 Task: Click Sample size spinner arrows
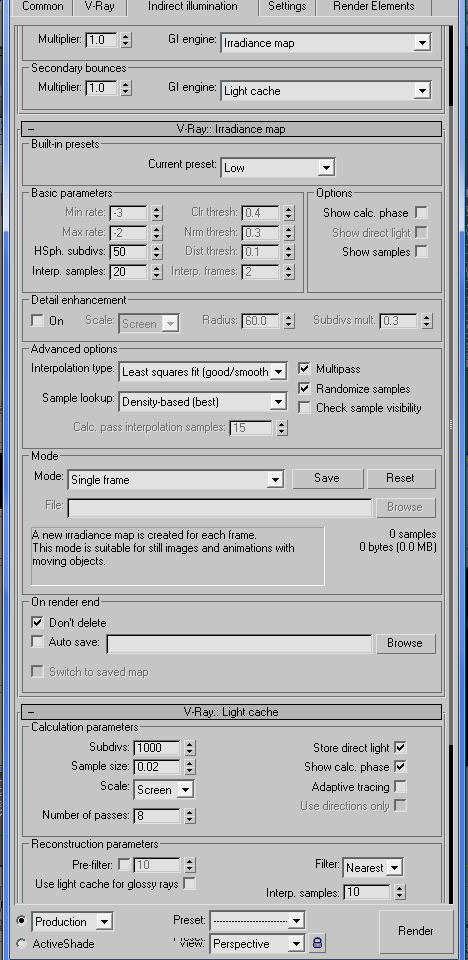(189, 767)
